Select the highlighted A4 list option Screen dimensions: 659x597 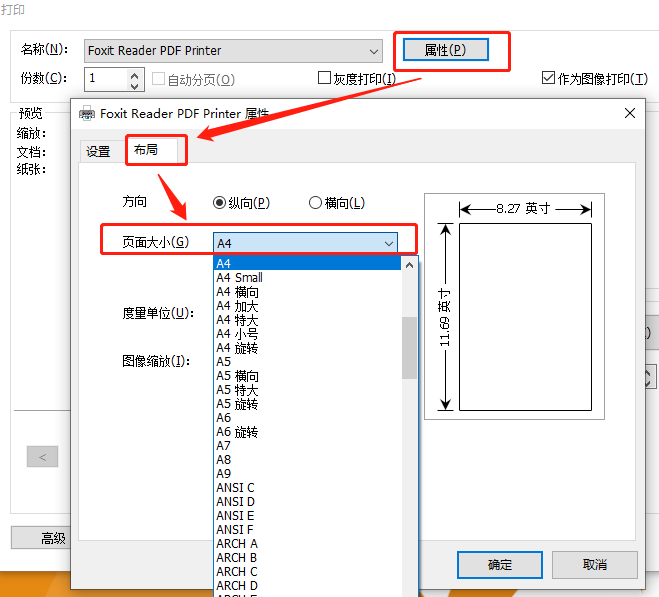click(x=308, y=263)
